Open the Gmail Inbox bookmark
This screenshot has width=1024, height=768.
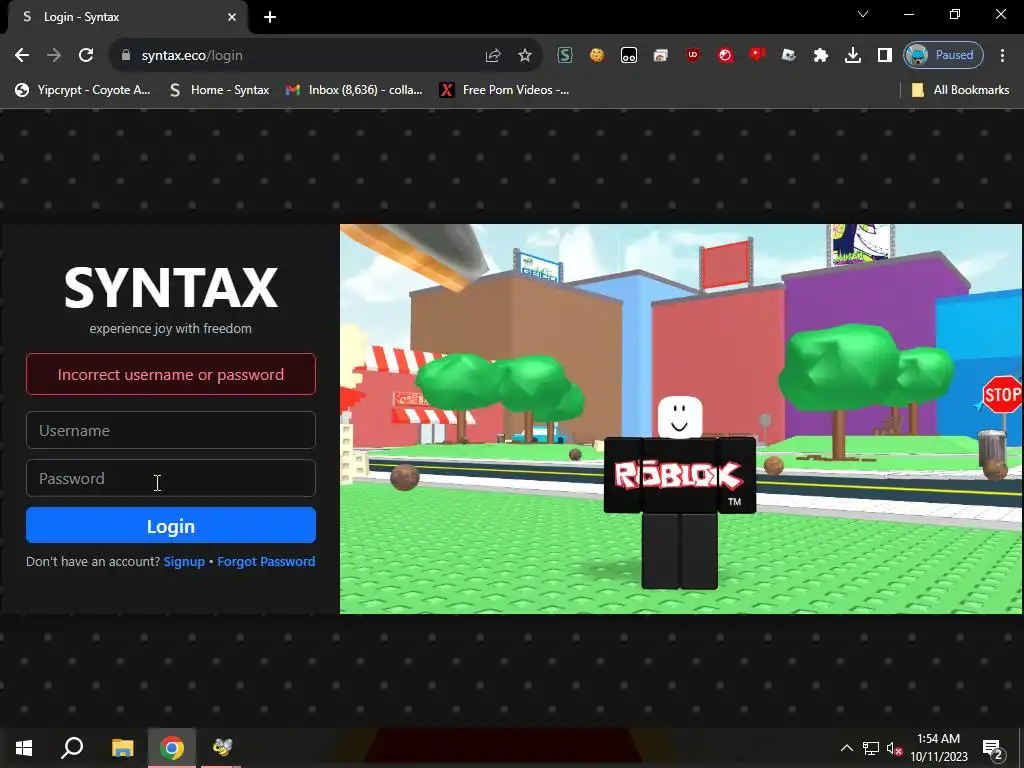[355, 90]
